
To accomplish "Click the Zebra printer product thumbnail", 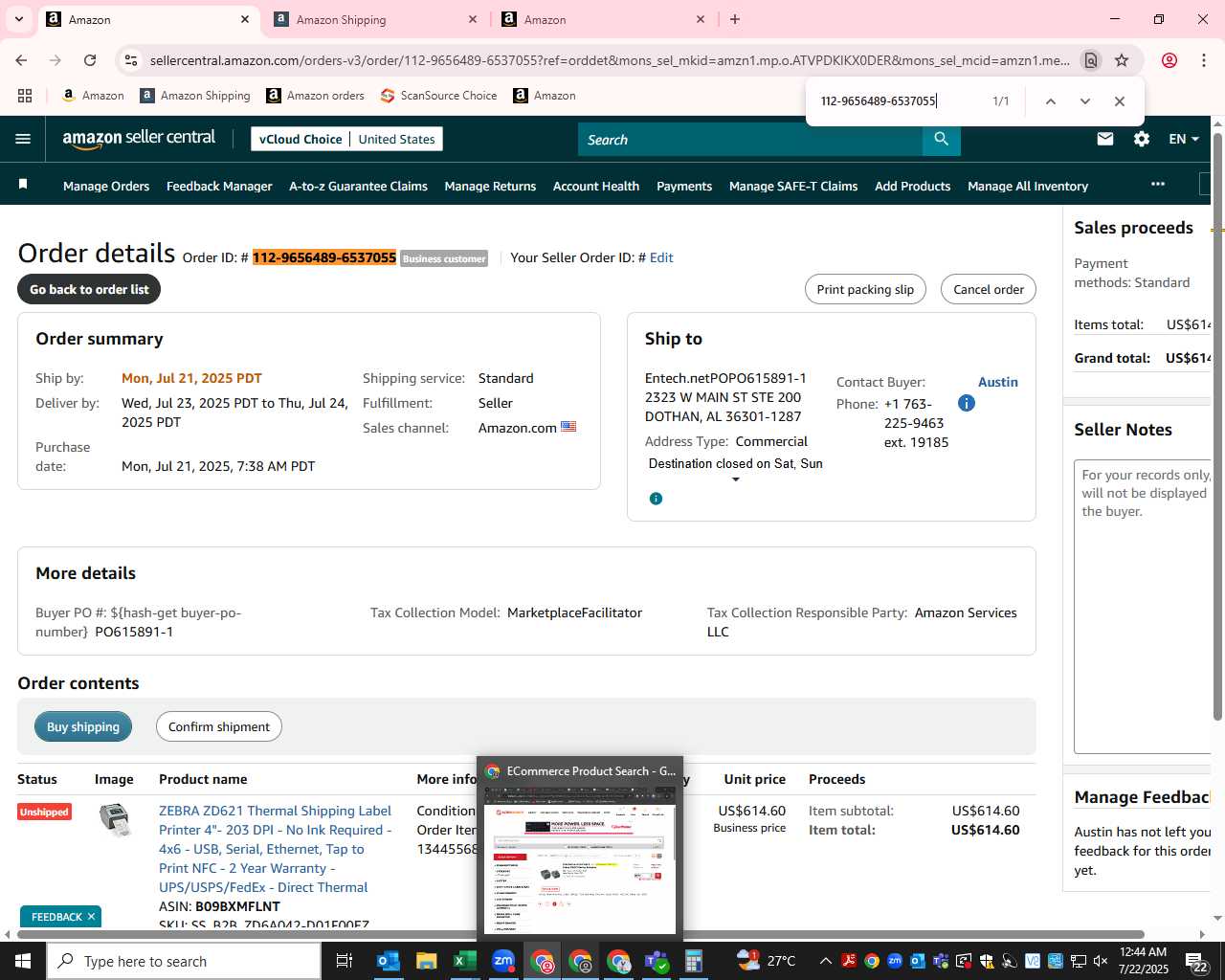I will point(116,819).
